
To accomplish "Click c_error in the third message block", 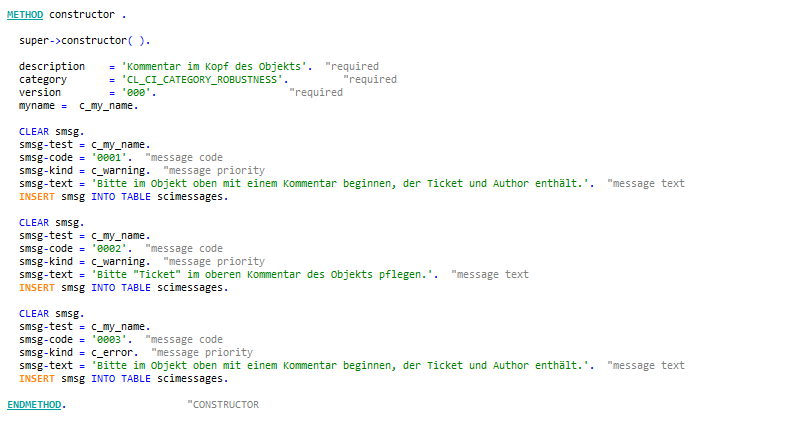I will [114, 352].
